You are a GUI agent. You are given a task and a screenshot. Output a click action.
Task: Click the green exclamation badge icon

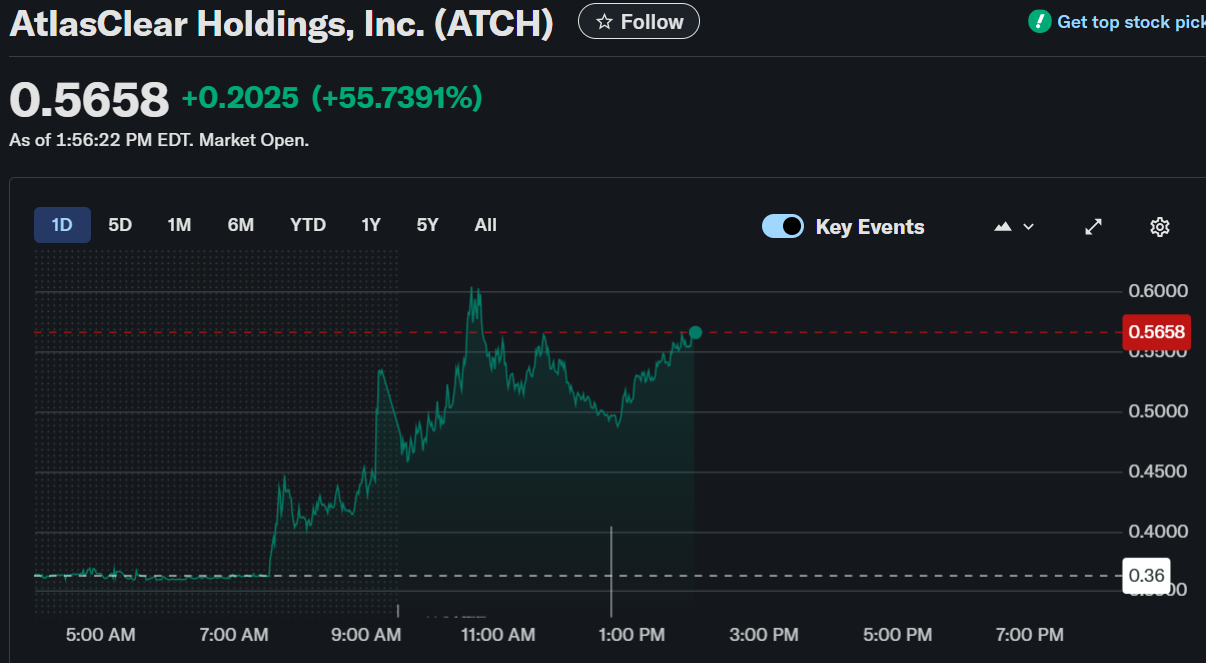point(1040,21)
